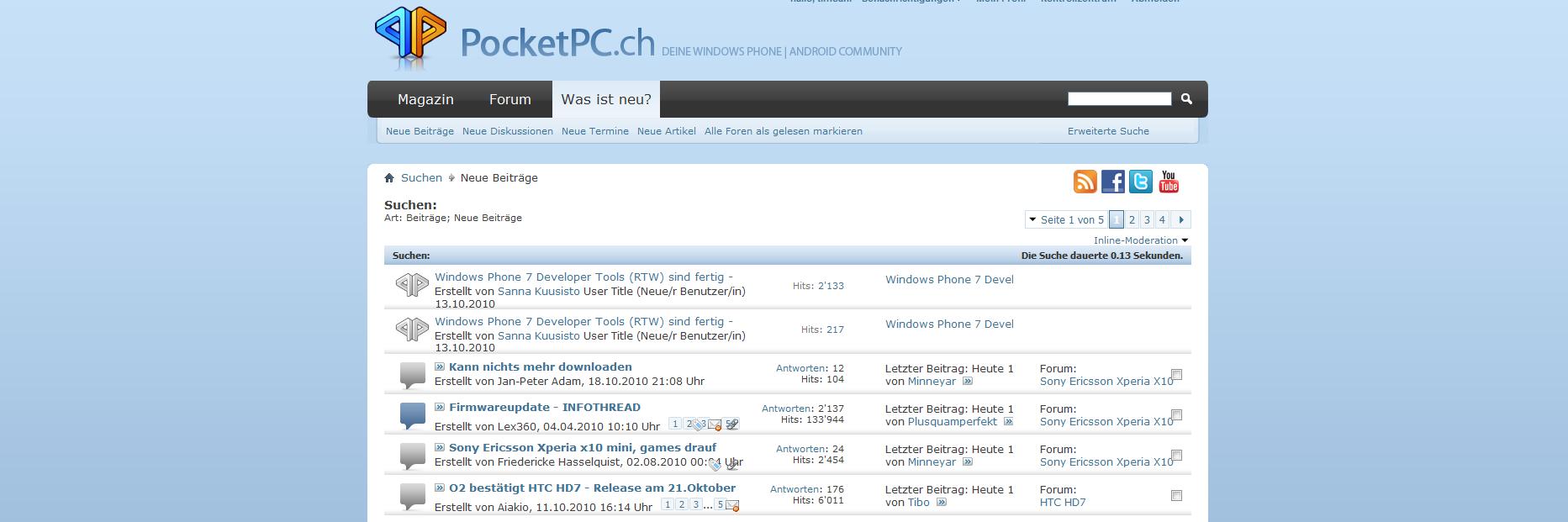The image size is (1568, 522).
Task: Click status bubble of 'O2 bestätigt HTC HD7'
Action: [x=412, y=496]
